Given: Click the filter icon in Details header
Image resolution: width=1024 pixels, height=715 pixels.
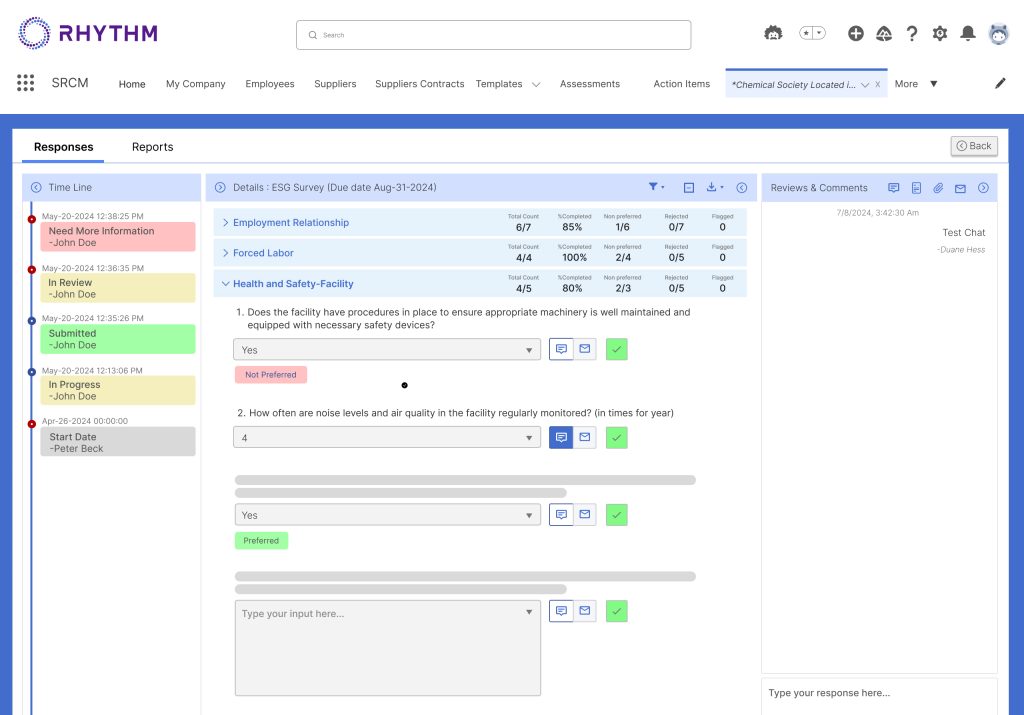Looking at the screenshot, I should [655, 187].
